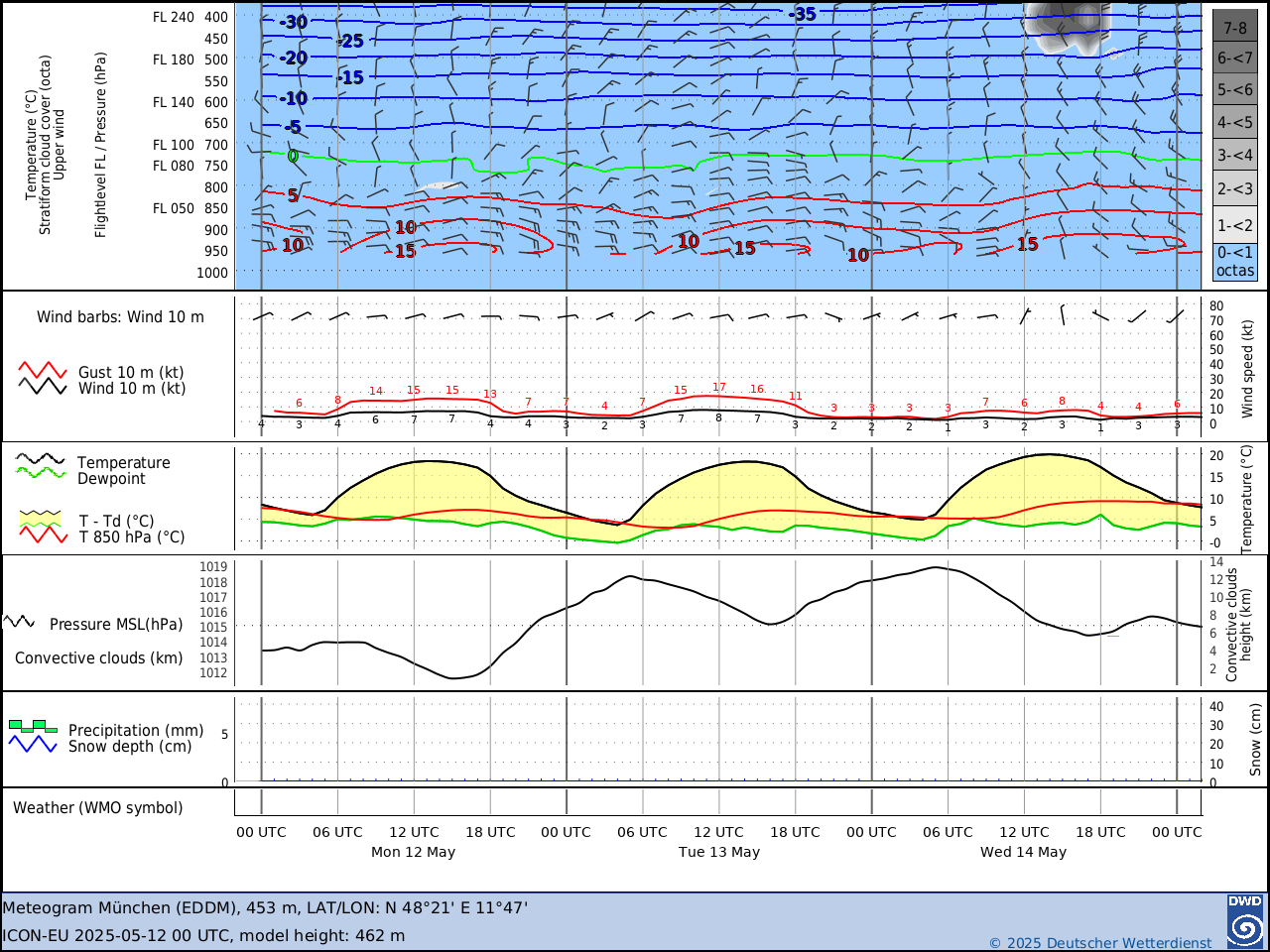Click the DWD logo icon

pyautogui.click(x=1245, y=921)
